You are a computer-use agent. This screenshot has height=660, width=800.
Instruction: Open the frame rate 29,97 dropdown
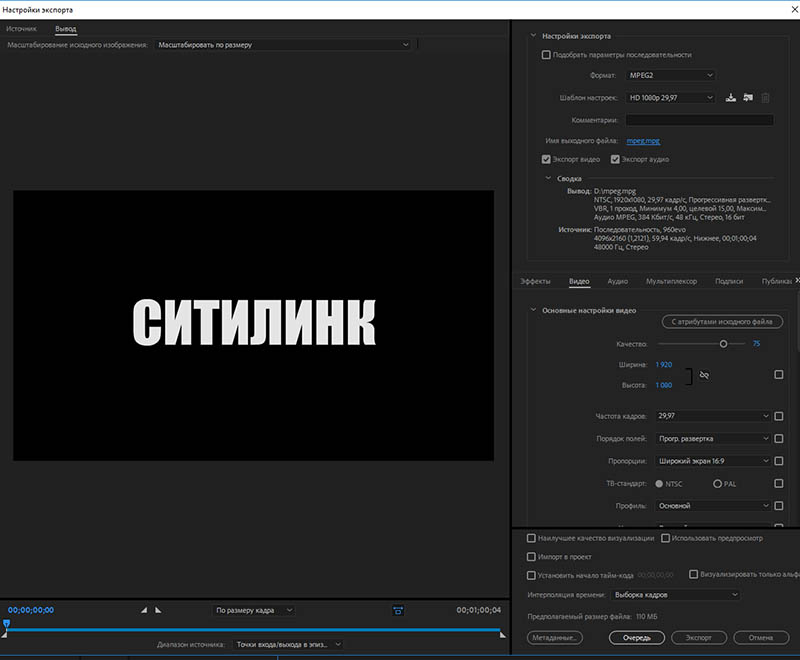click(x=713, y=416)
